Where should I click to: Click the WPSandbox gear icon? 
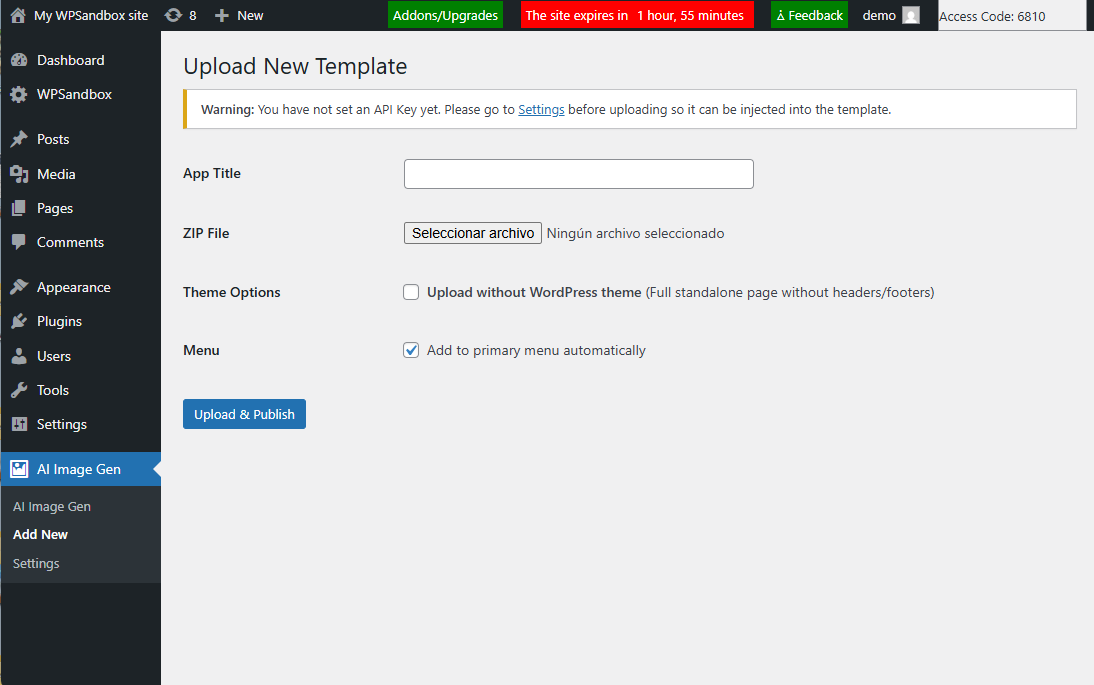click(x=19, y=95)
